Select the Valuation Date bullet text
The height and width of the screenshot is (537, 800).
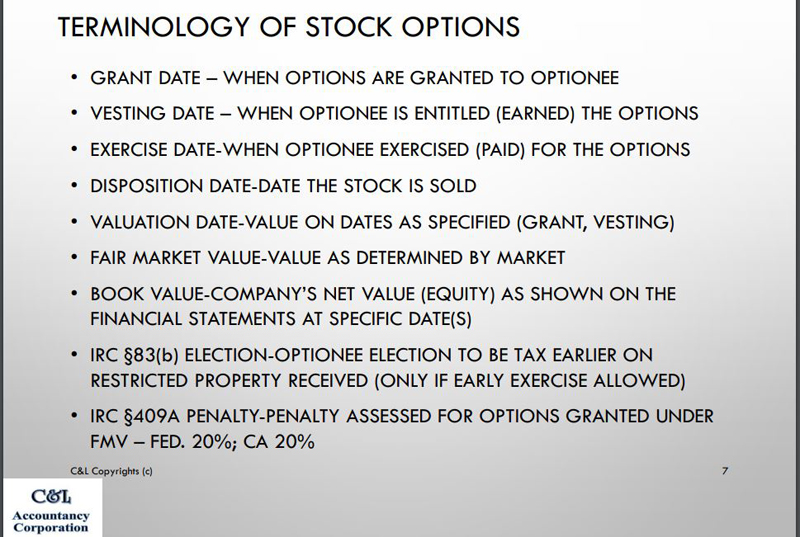coord(382,222)
